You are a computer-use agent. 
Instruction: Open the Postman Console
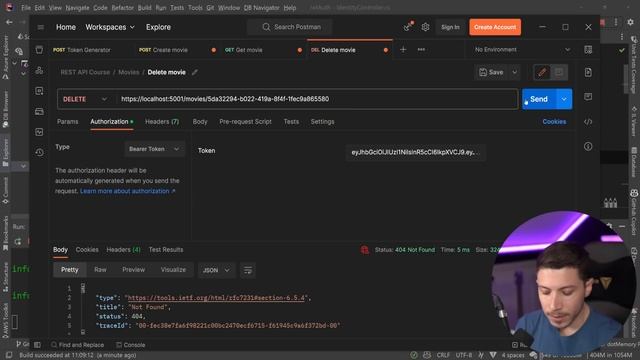click(131, 345)
